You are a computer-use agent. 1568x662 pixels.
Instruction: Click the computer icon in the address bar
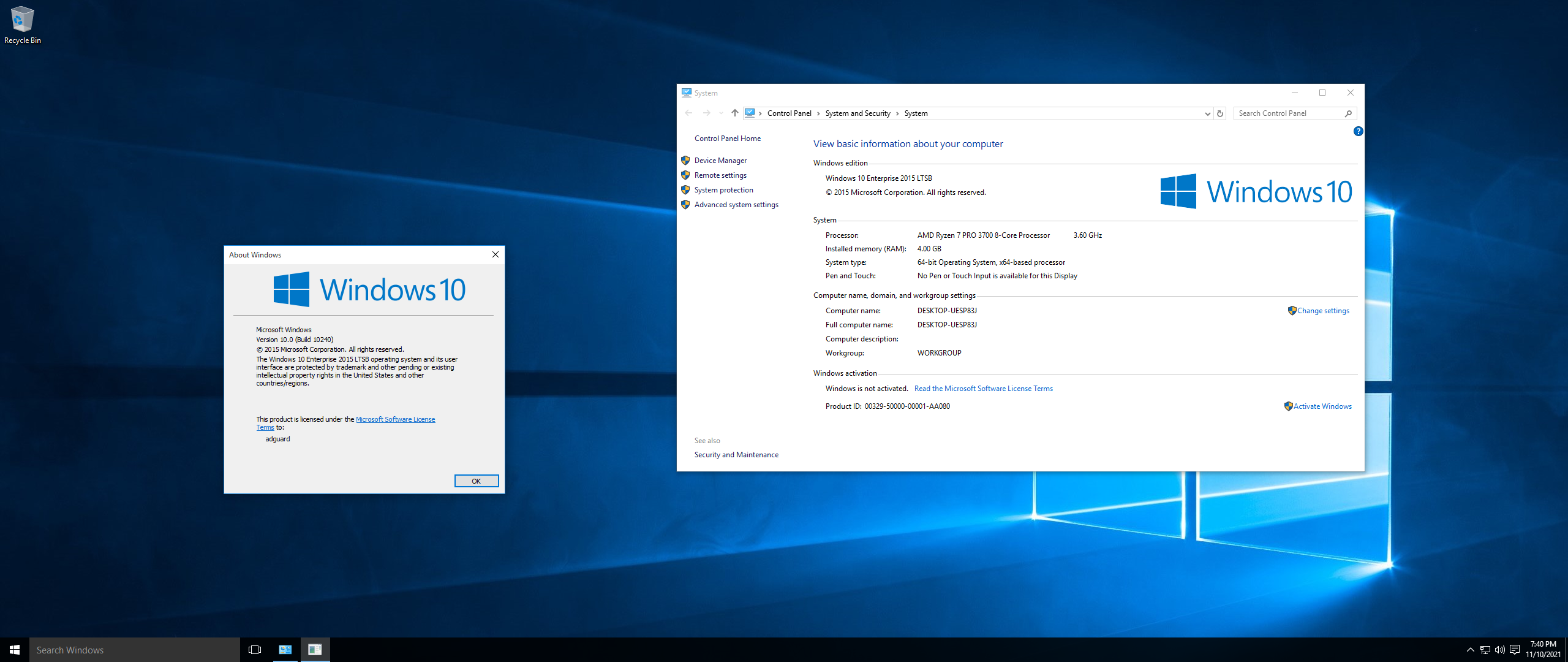[750, 113]
